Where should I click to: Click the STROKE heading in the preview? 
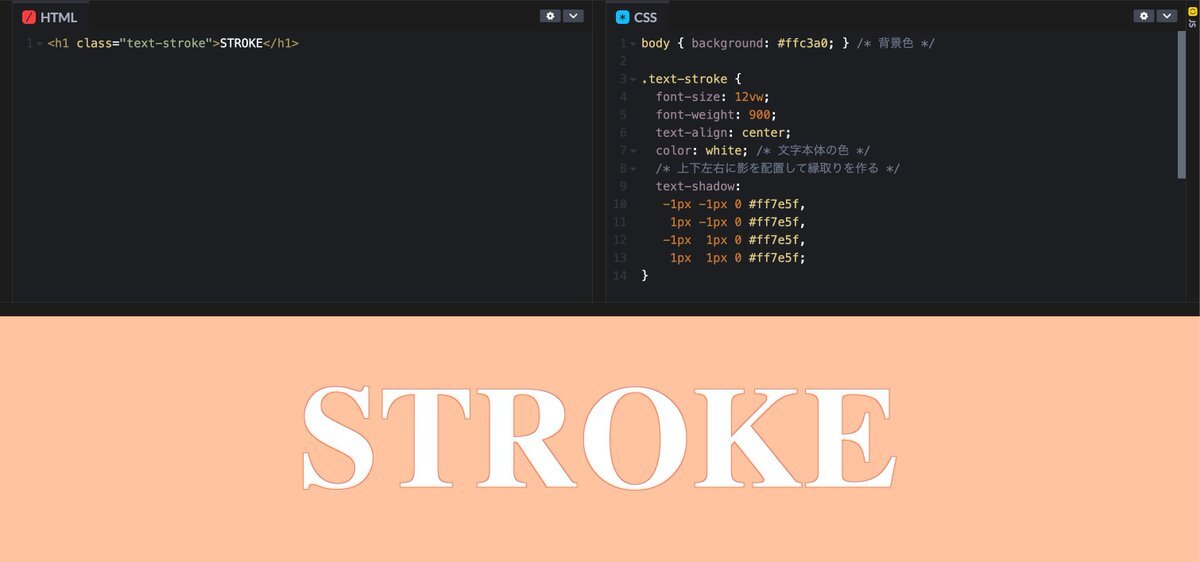point(598,438)
